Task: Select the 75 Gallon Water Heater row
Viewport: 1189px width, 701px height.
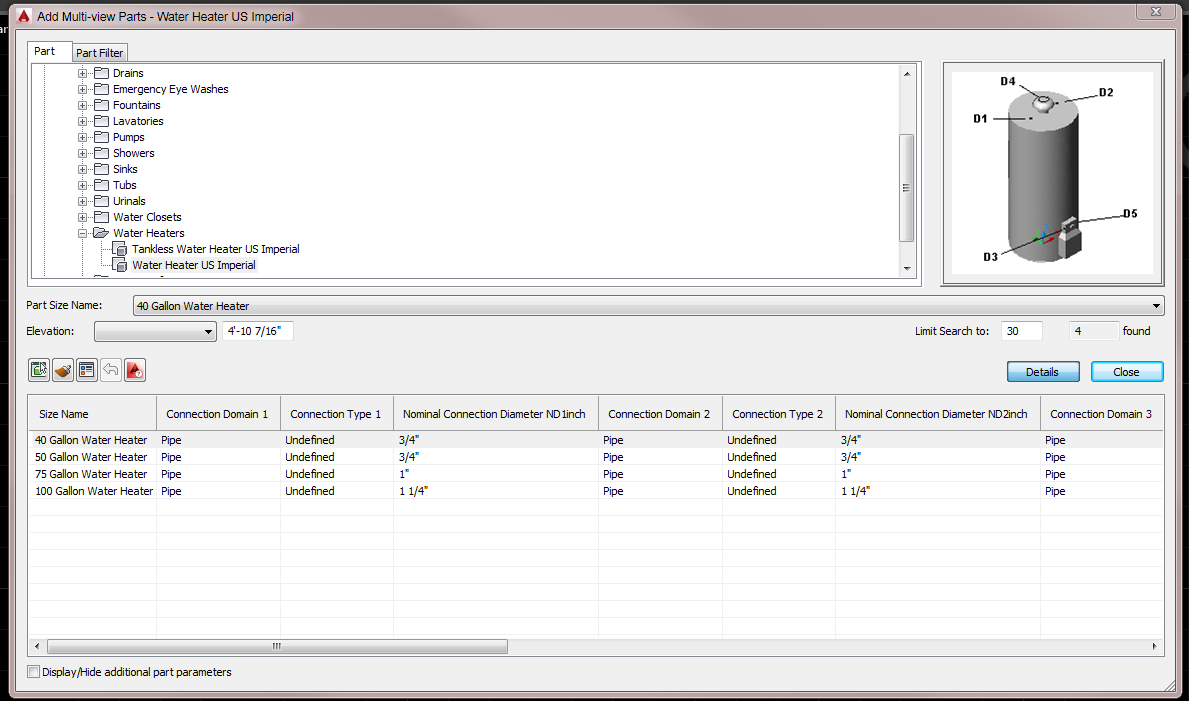Action: point(595,473)
